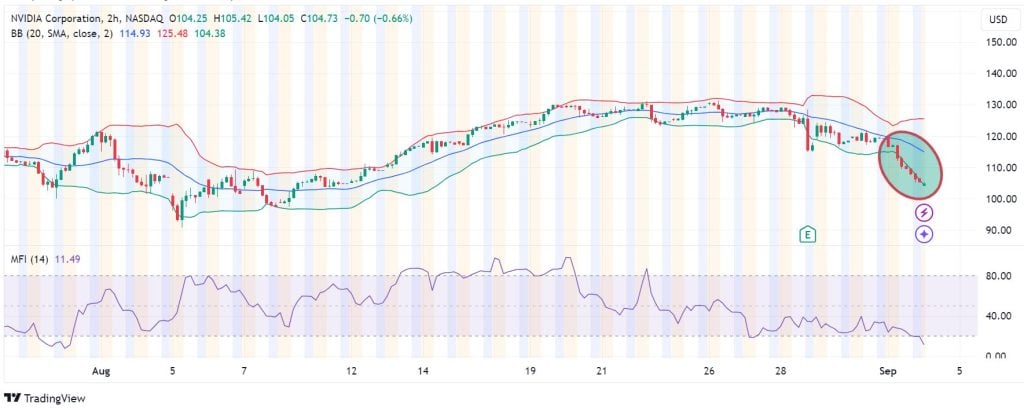Image resolution: width=1024 pixels, height=411 pixels.
Task: Click the 21 date label on time axis
Action: [x=602, y=372]
